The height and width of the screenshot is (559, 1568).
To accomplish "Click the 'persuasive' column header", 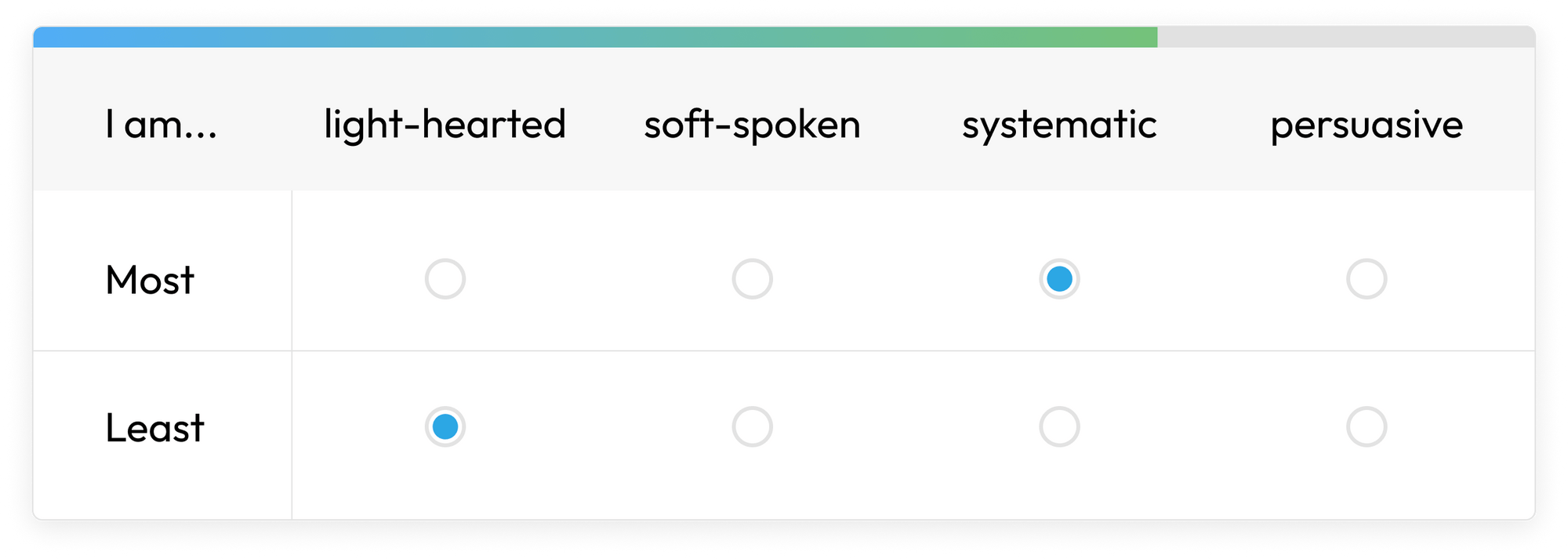I will click(x=1367, y=124).
